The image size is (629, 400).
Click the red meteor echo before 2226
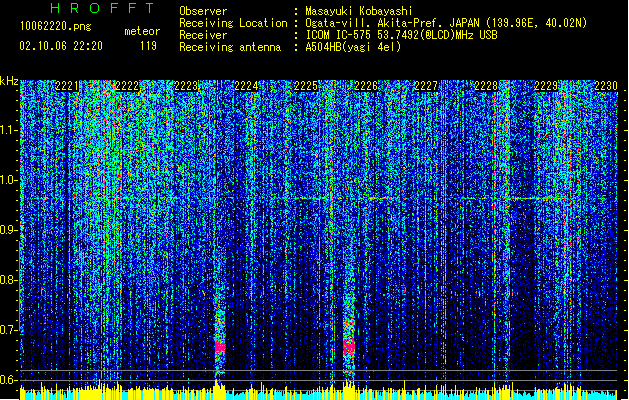pos(349,347)
